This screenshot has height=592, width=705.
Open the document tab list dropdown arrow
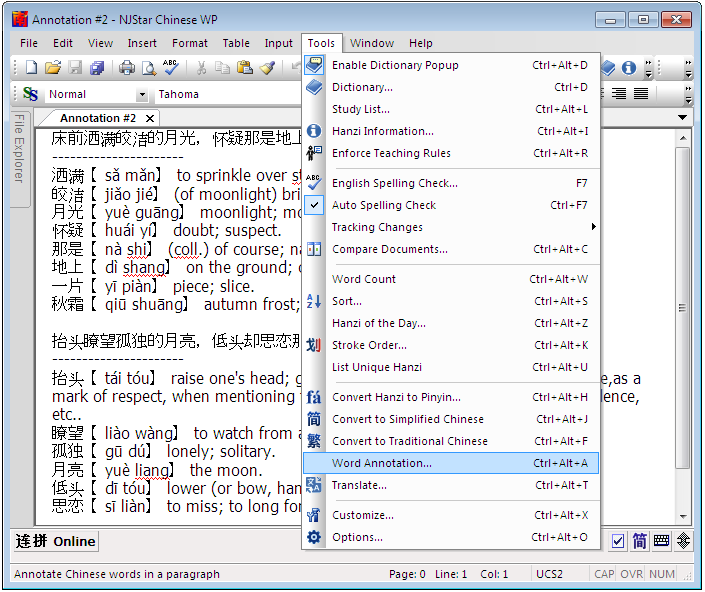pos(683,118)
